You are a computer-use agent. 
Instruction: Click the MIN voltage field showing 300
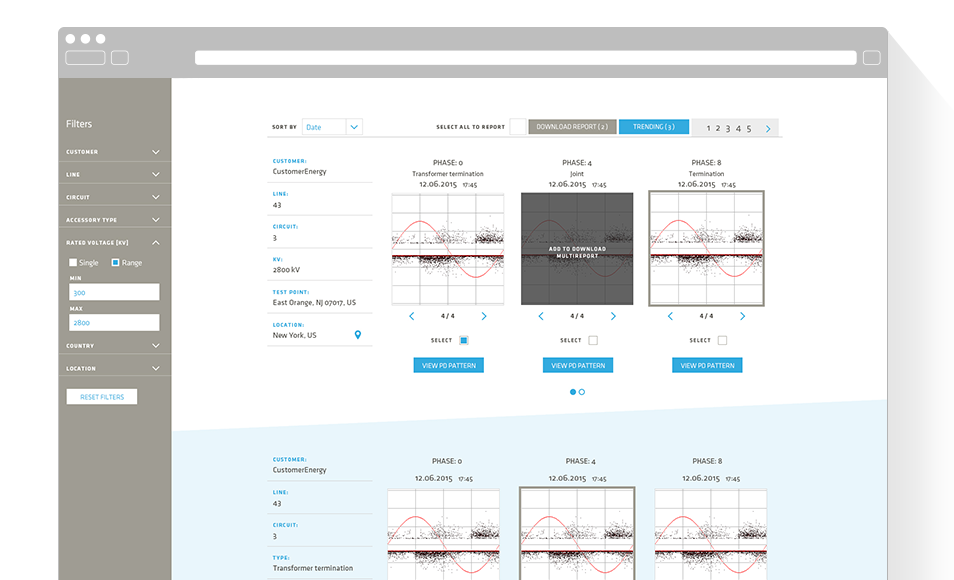[x=114, y=292]
